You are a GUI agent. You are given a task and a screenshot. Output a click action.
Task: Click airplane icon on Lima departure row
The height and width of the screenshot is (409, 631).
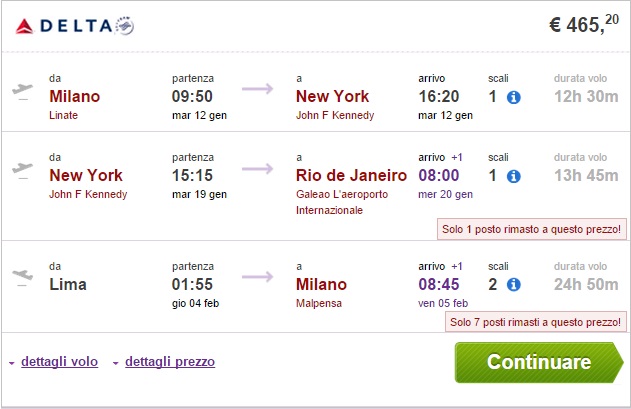(21, 278)
